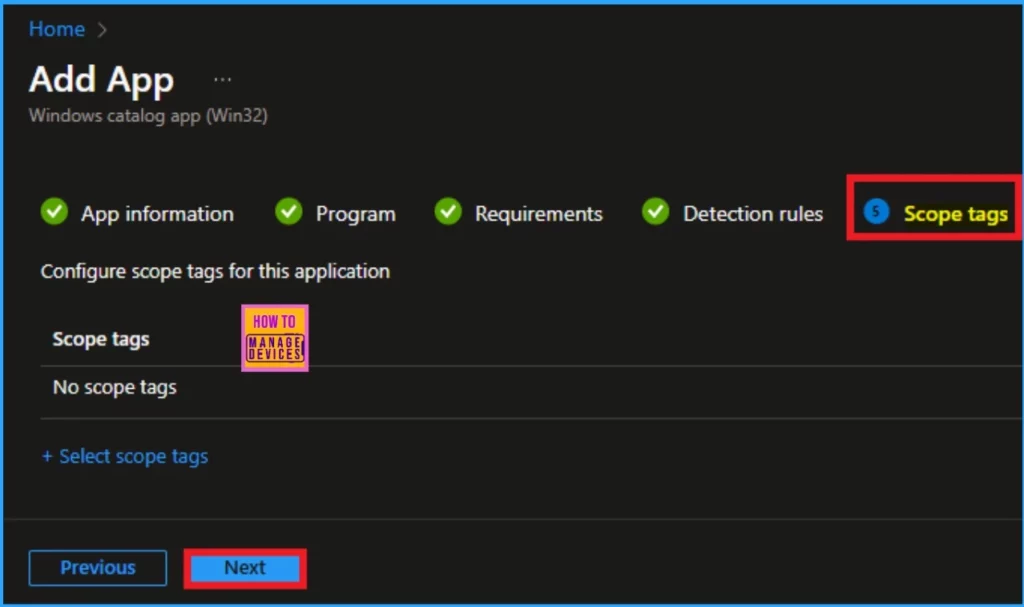Screen dimensions: 1024x607
Task: Click the Configure scope tags description text
Action: [216, 271]
